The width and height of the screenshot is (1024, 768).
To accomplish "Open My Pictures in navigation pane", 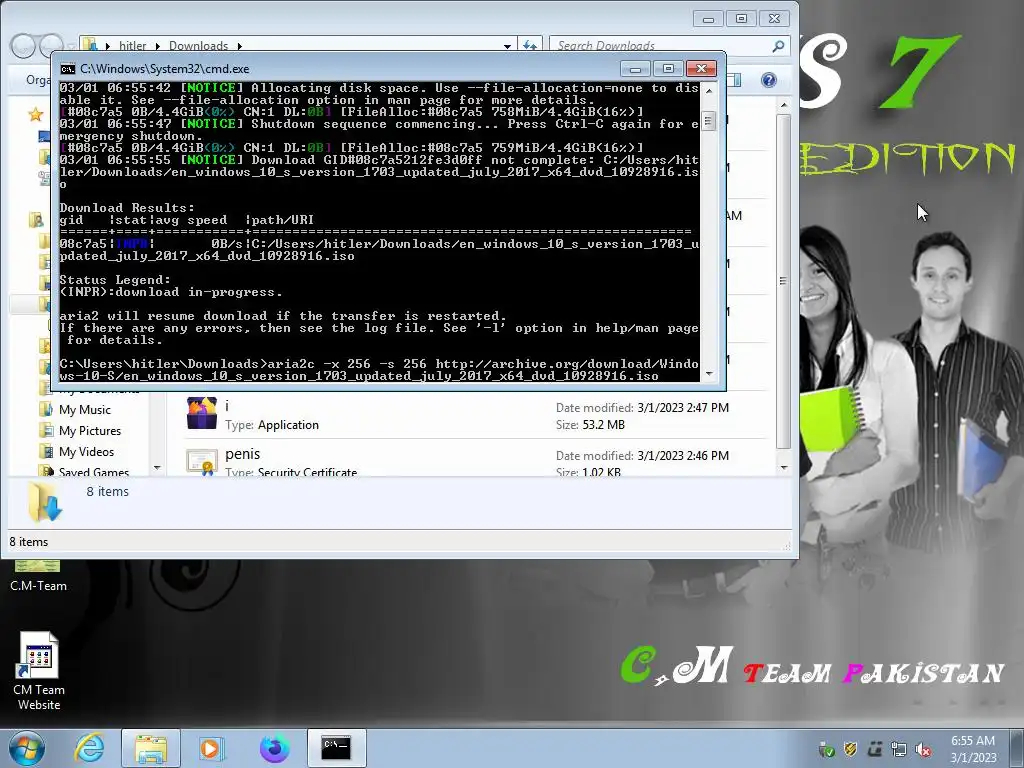I will click(89, 430).
